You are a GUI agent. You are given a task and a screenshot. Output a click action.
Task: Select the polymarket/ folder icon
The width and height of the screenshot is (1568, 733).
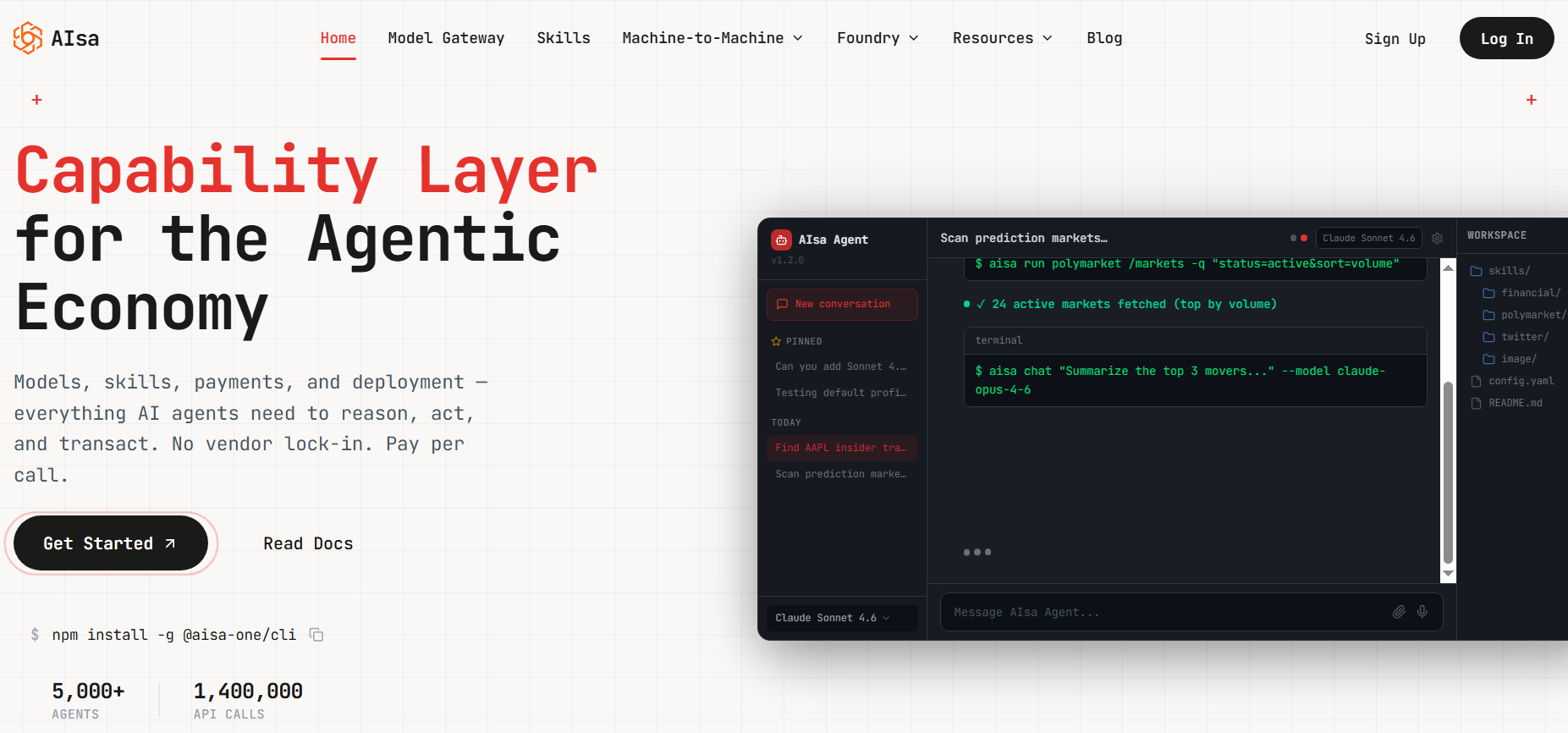[1488, 315]
